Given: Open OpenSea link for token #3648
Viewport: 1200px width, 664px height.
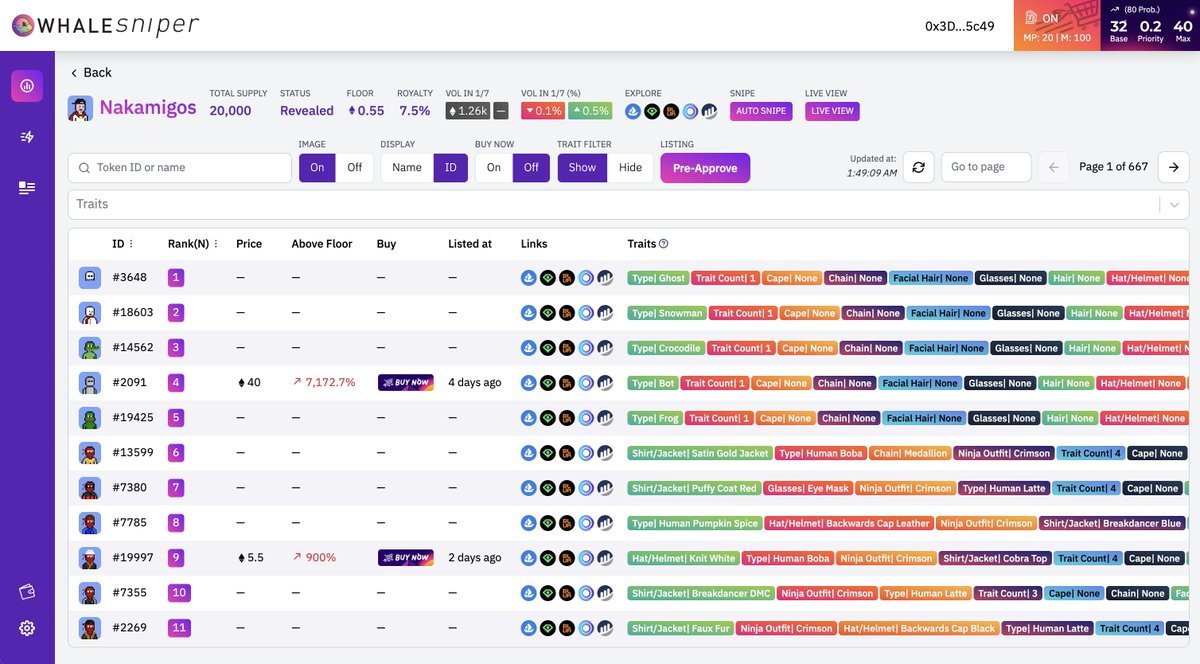Looking at the screenshot, I should [x=529, y=278].
